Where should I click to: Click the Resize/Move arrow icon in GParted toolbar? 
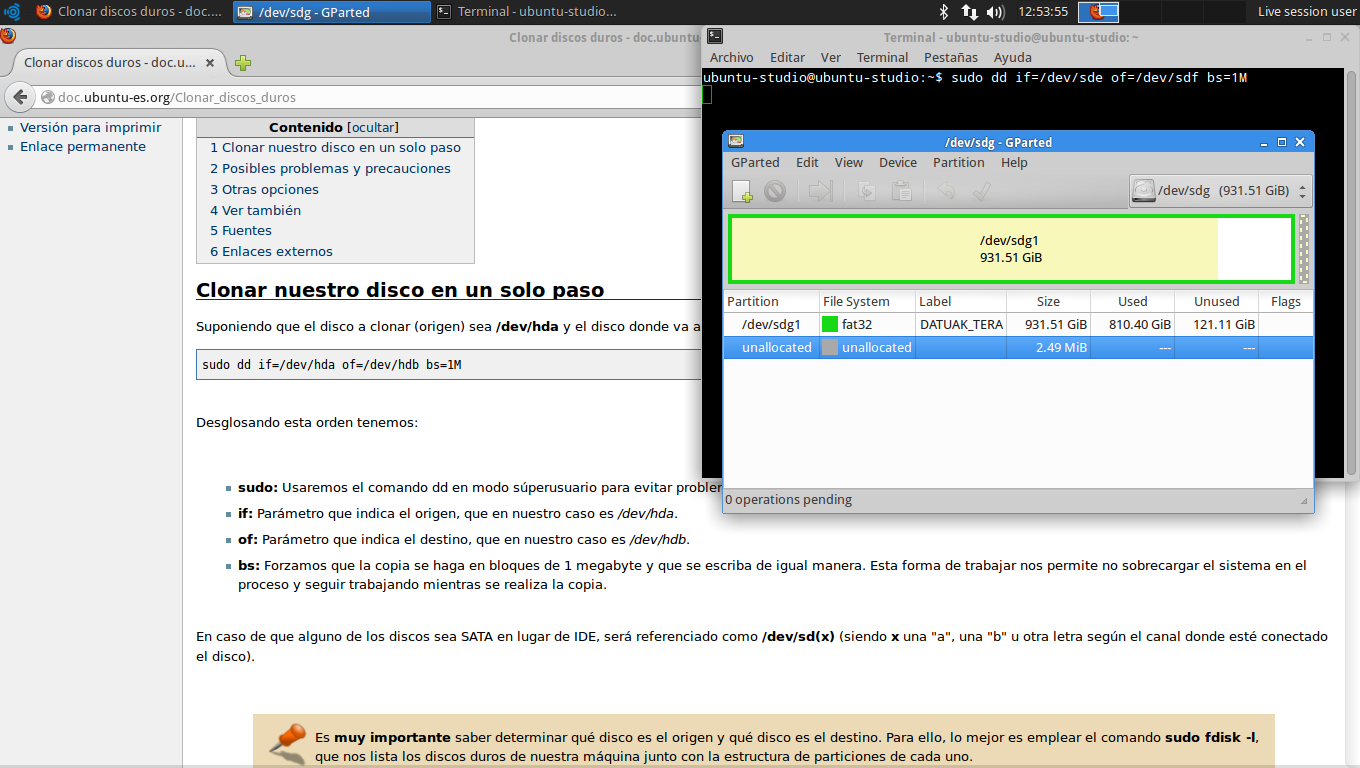(820, 191)
